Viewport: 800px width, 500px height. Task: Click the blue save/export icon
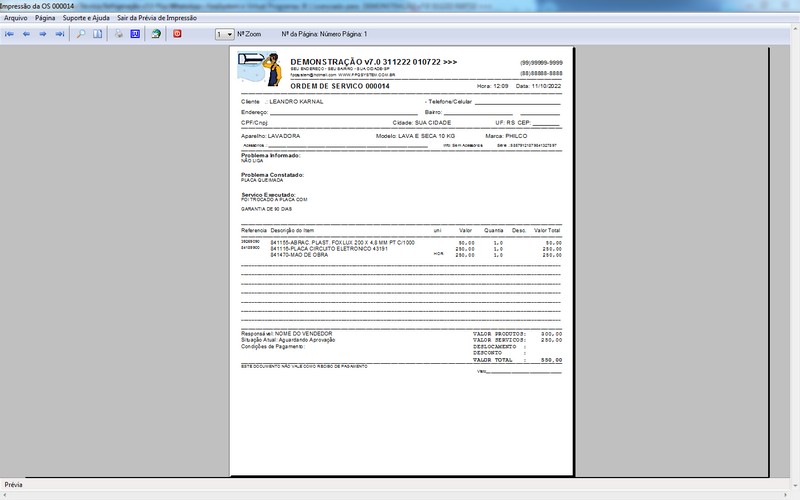135,34
